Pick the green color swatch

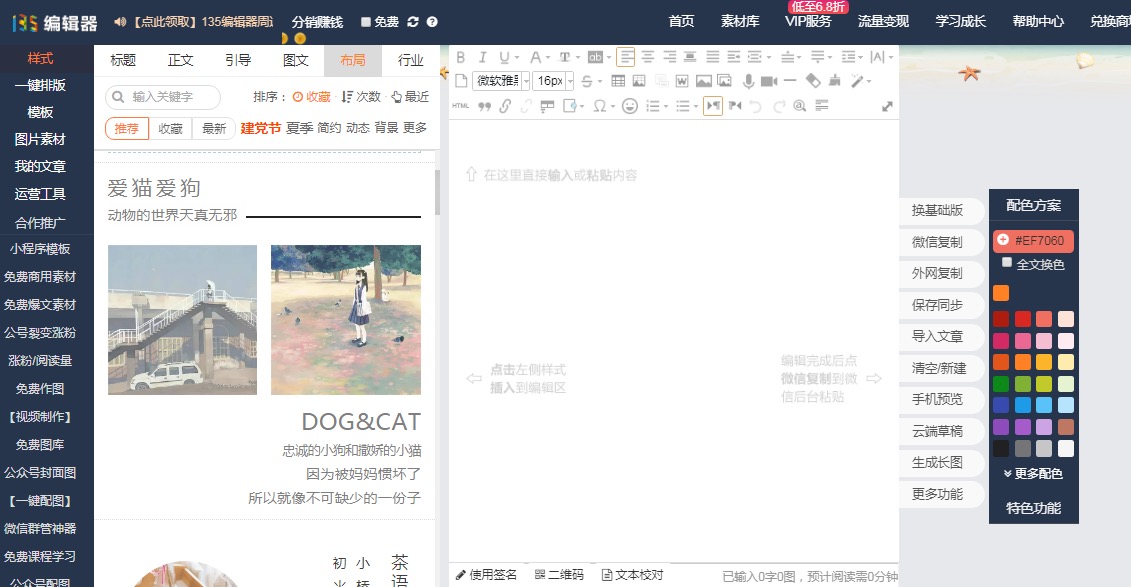point(1001,384)
